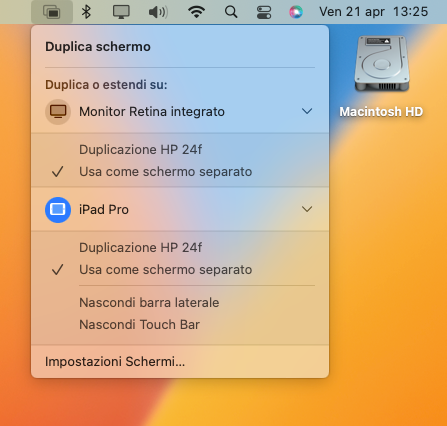Collapse the iPad Pro chevron
This screenshot has width=447, height=426.
pos(307,209)
